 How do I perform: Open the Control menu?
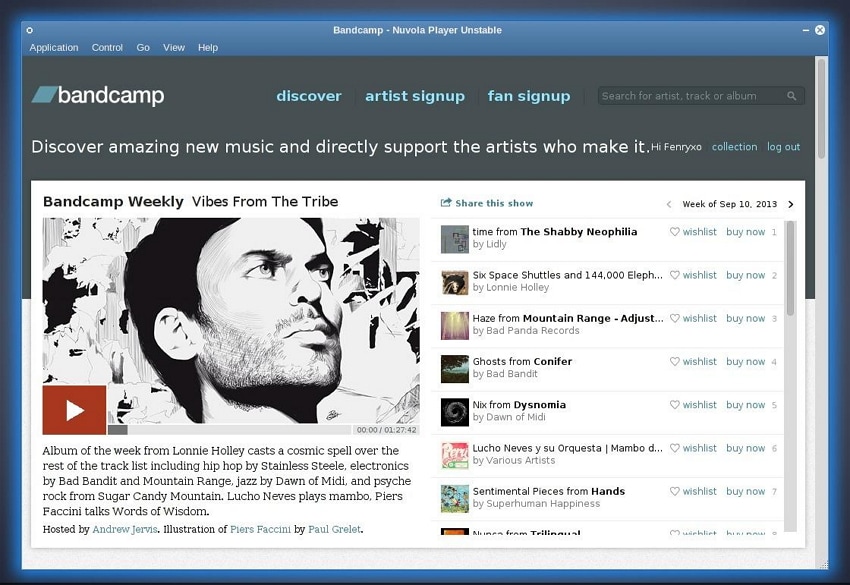pos(107,48)
